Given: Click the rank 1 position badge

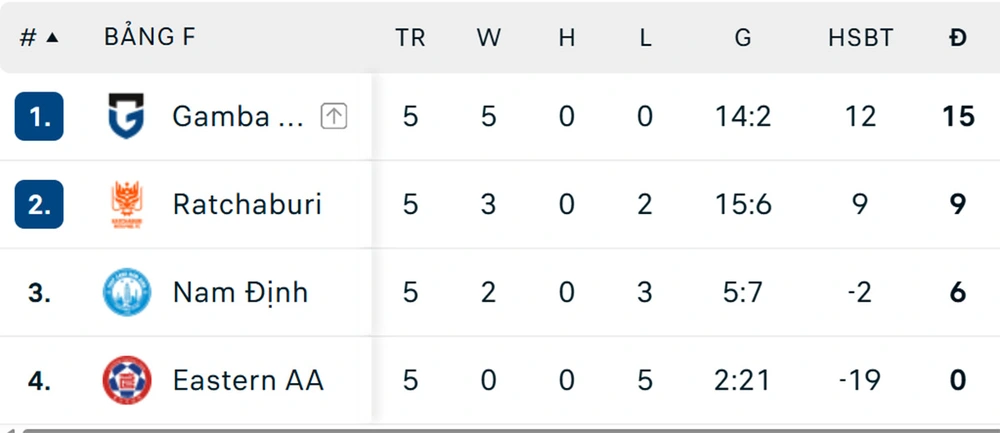Looking at the screenshot, I should [x=40, y=117].
